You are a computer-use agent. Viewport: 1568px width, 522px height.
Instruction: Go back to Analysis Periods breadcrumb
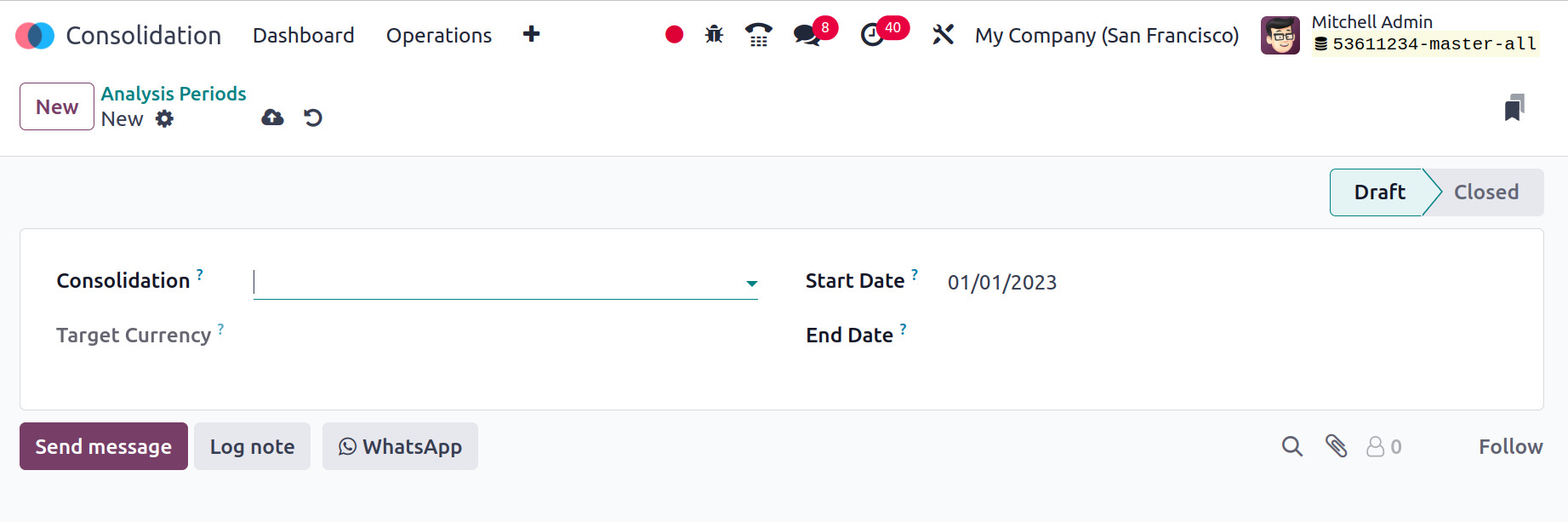(x=174, y=94)
